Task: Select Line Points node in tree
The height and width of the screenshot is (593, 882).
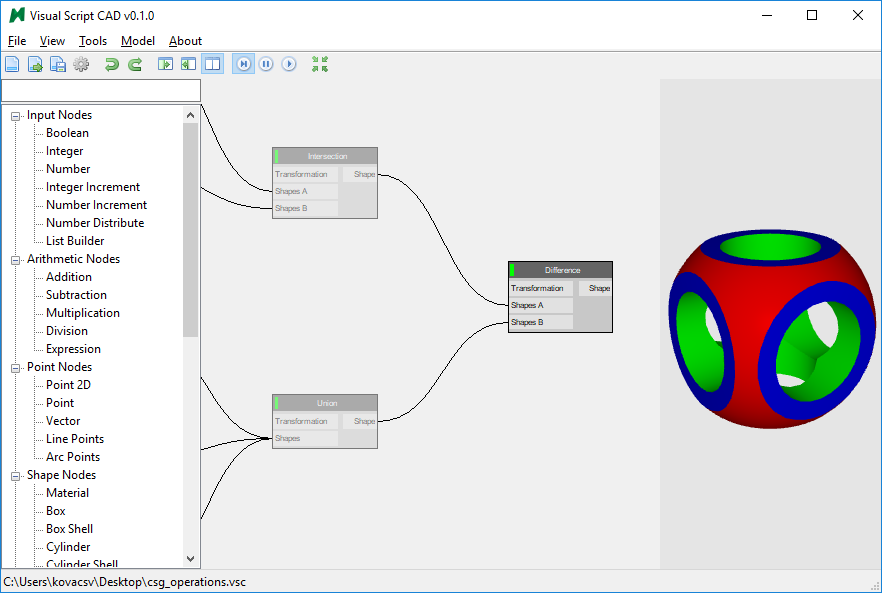Action: tap(75, 439)
